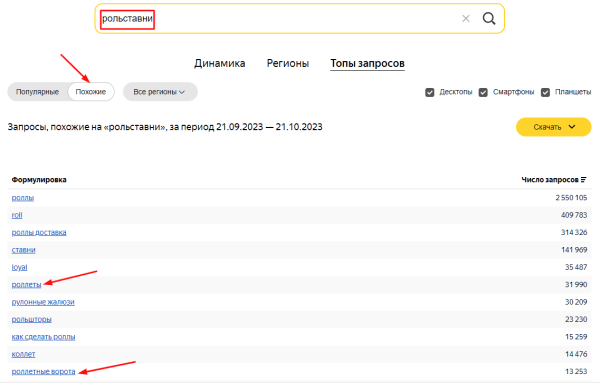Click the count value 2 550 105
This screenshot has height=383, width=600.
(571, 198)
